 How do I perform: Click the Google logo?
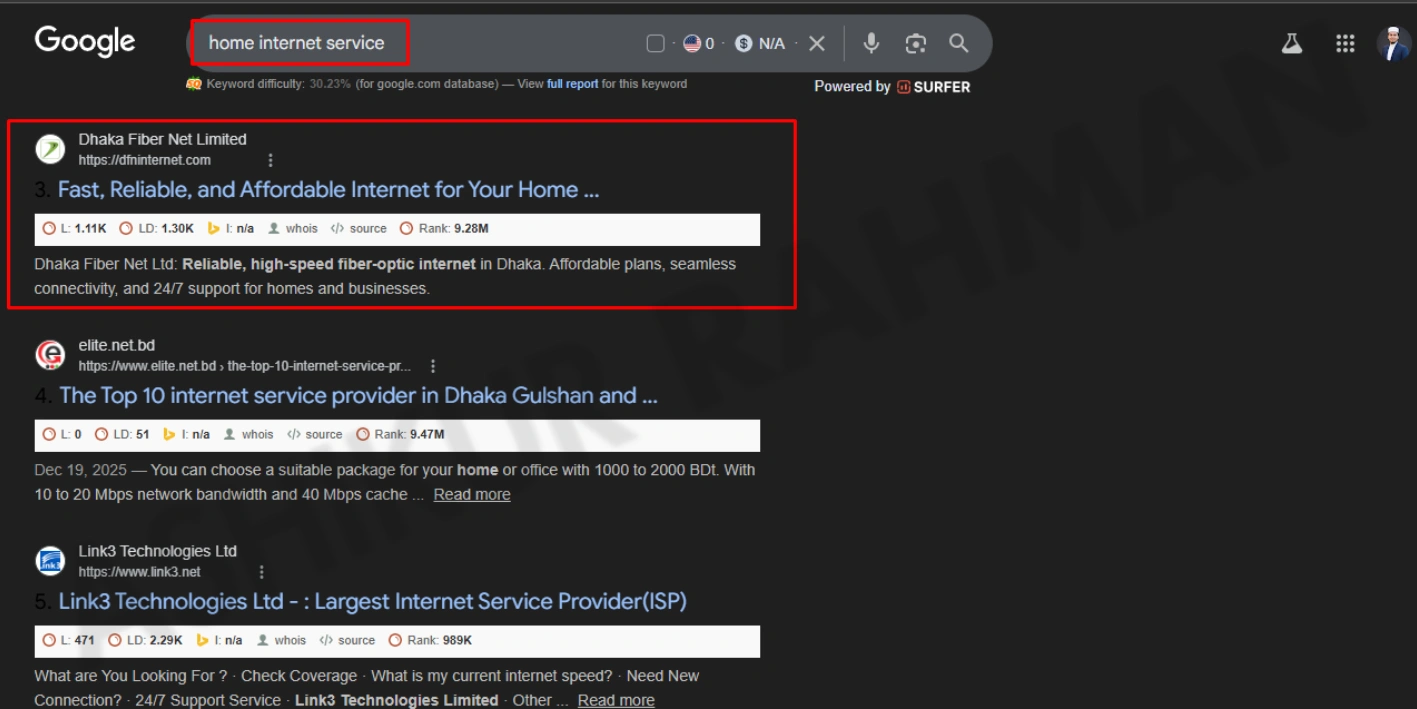tap(85, 41)
